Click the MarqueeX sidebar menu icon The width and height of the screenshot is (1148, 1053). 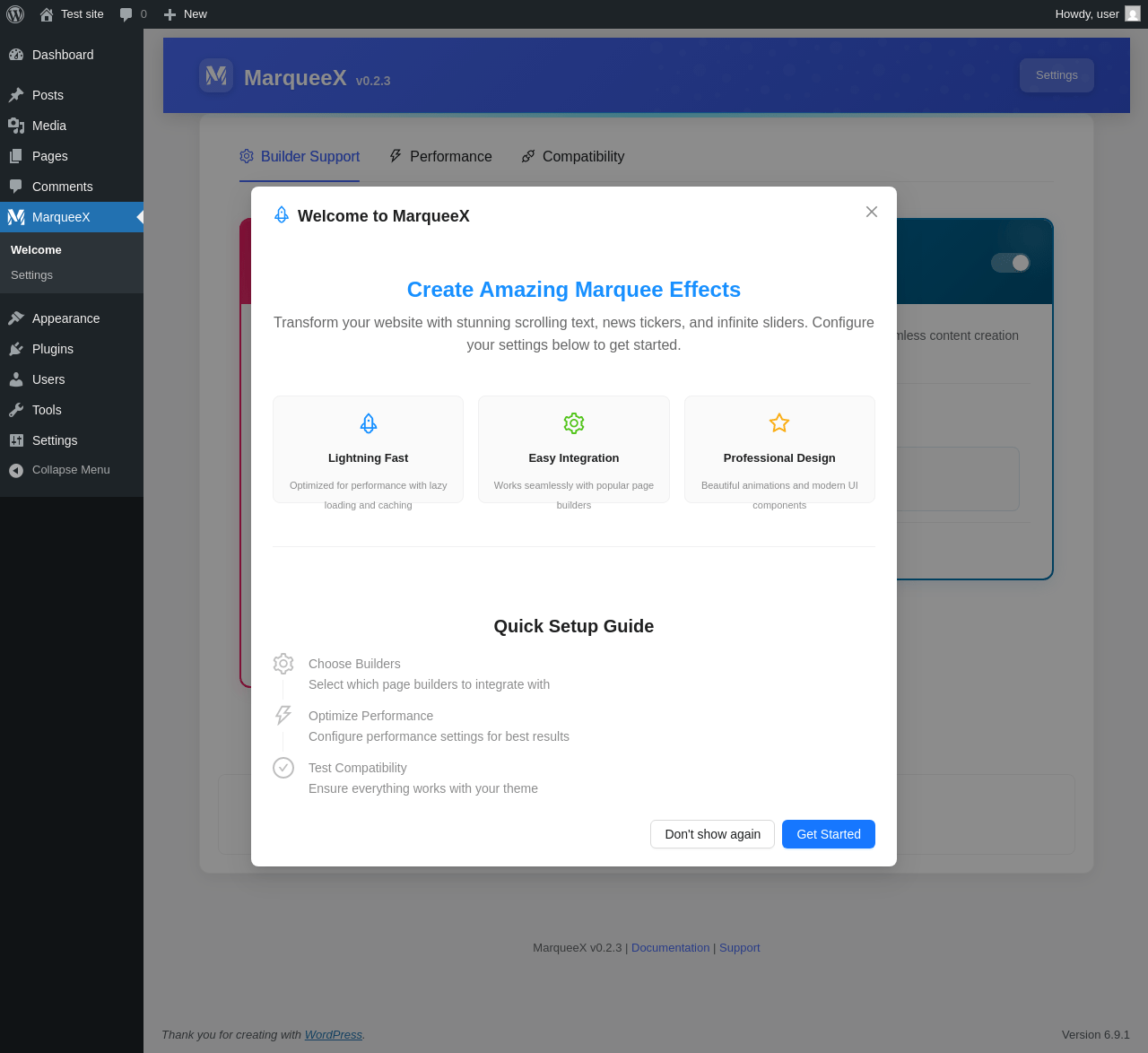tap(16, 217)
